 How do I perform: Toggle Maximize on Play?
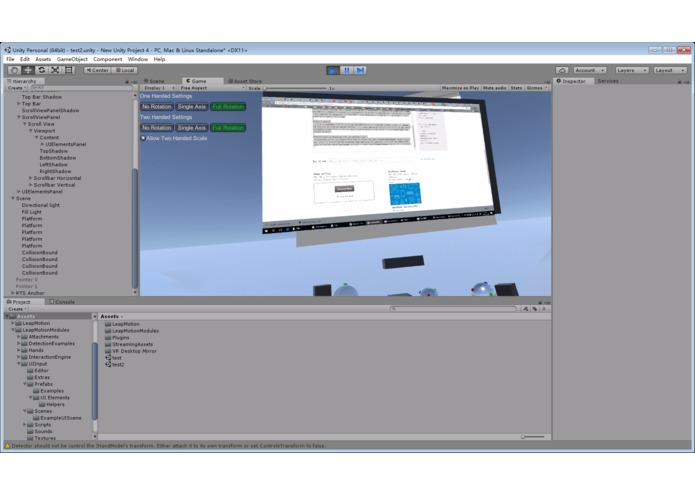coord(460,88)
